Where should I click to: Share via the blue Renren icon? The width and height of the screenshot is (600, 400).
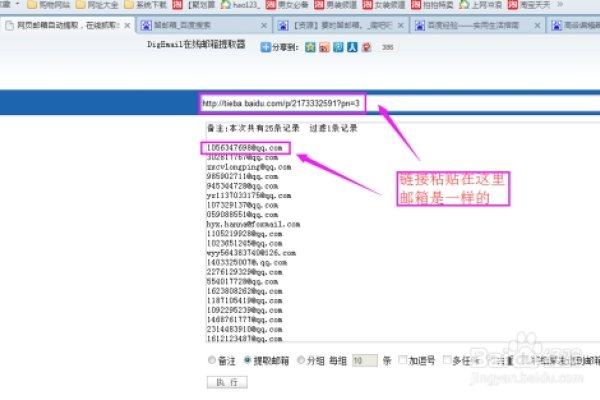[352, 47]
